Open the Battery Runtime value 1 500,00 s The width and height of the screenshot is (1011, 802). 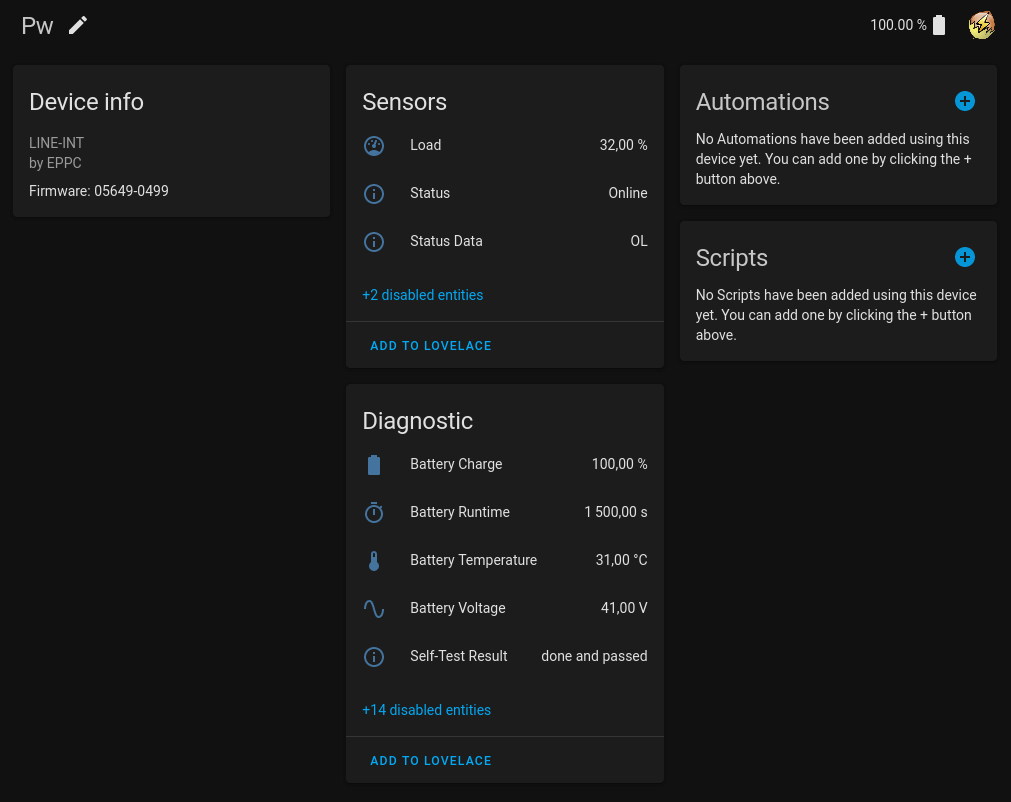(x=615, y=512)
